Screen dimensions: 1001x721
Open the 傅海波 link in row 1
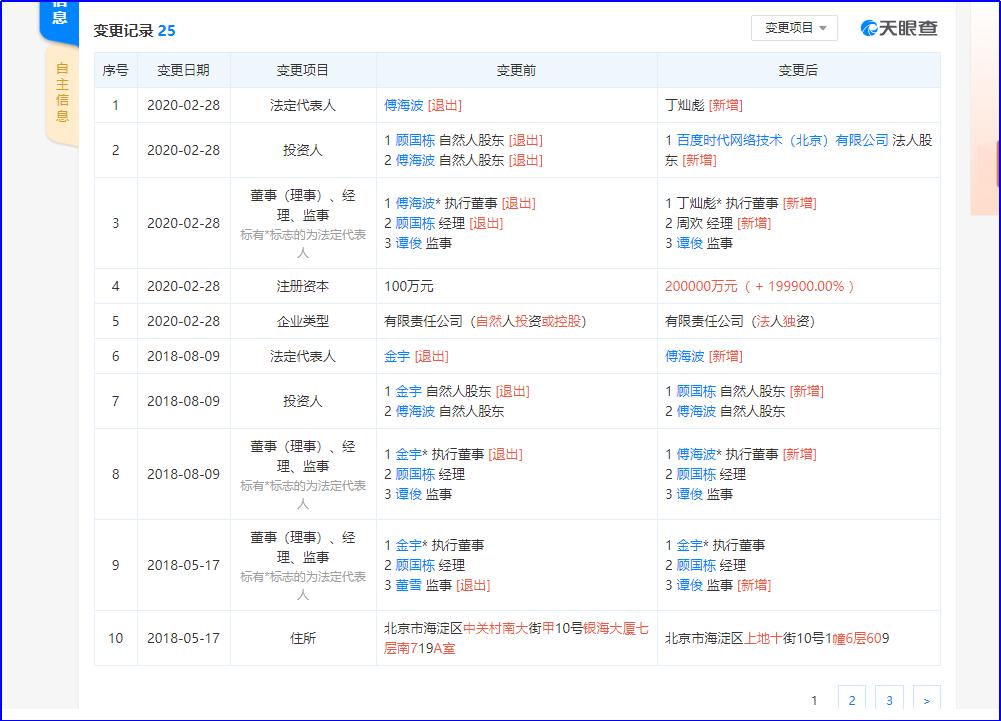[x=405, y=104]
